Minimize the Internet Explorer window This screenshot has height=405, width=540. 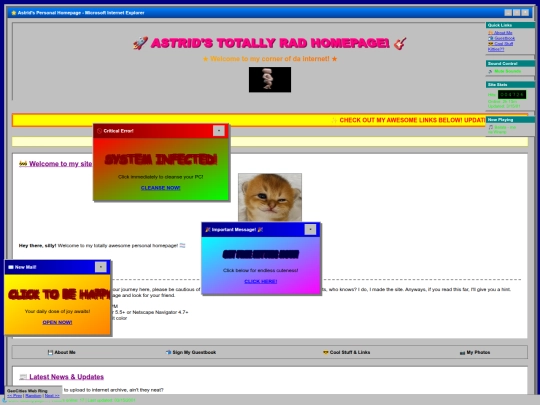coord(508,13)
